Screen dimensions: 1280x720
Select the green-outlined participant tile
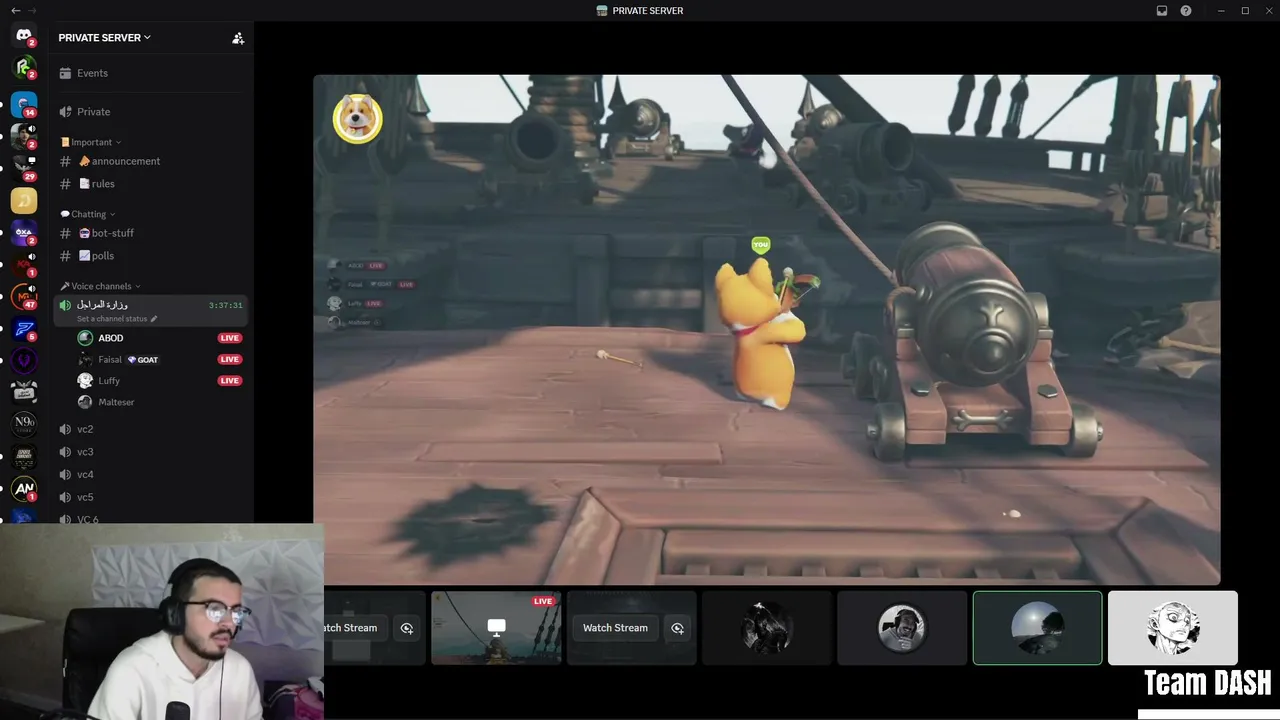click(1038, 628)
